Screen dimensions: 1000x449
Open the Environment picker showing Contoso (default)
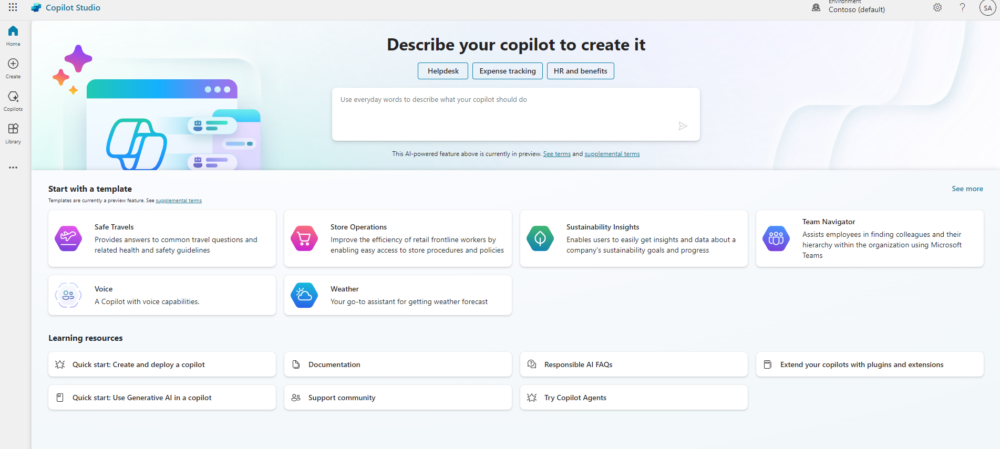pos(850,8)
